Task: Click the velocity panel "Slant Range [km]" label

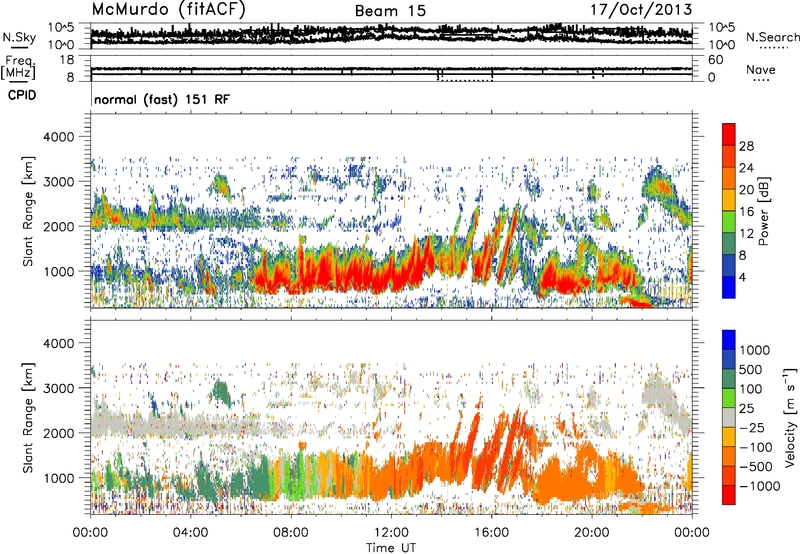Action: [28, 418]
